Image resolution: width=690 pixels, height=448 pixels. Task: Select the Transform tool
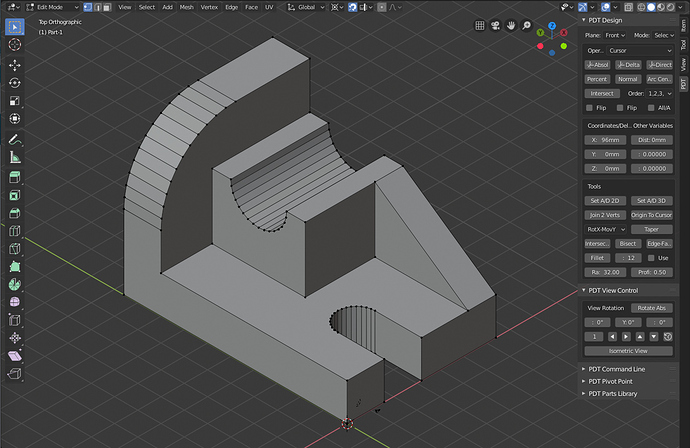15,119
